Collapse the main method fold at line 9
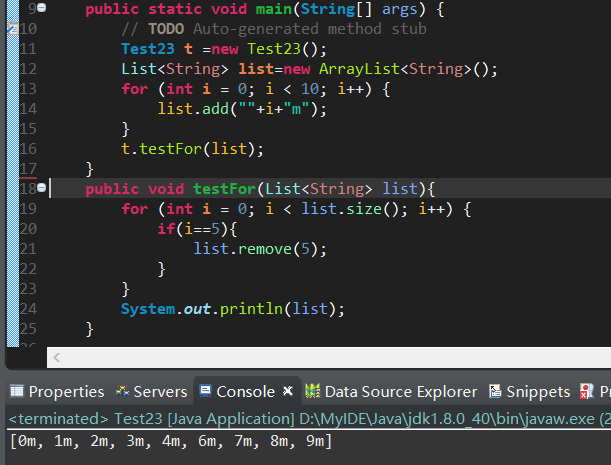 pos(41,7)
